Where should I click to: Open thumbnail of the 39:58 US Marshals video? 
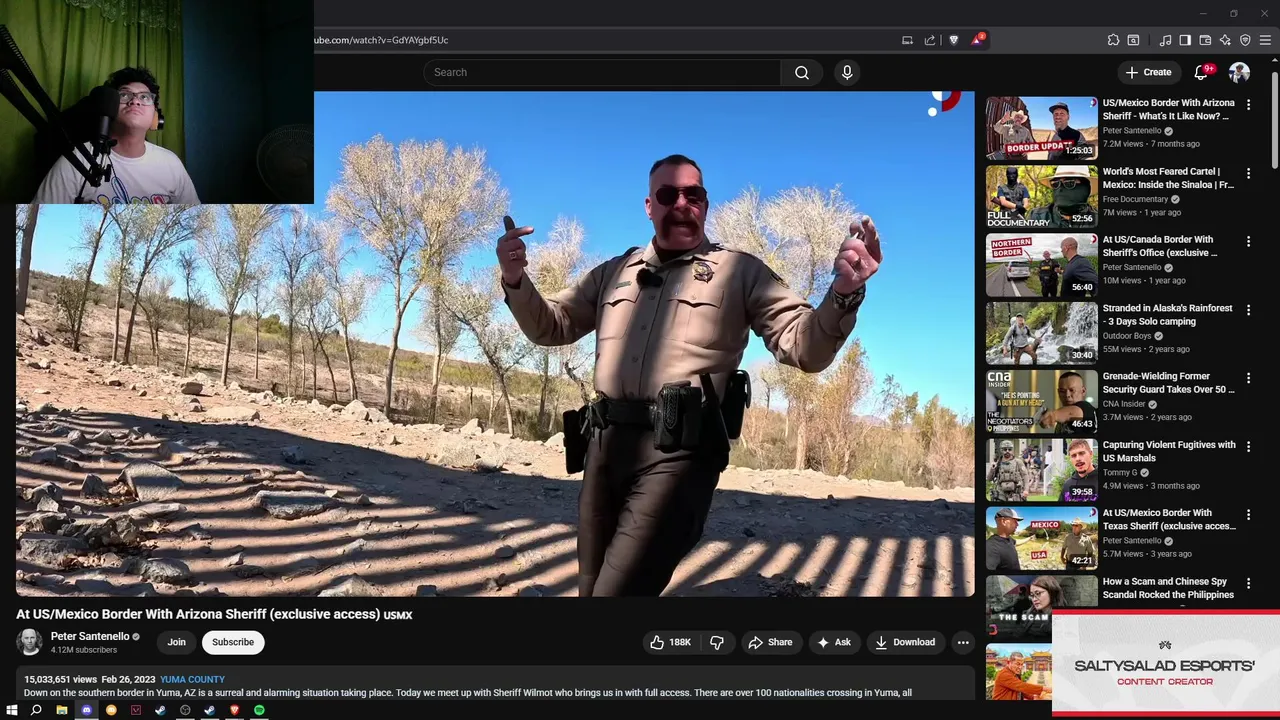pos(1041,470)
